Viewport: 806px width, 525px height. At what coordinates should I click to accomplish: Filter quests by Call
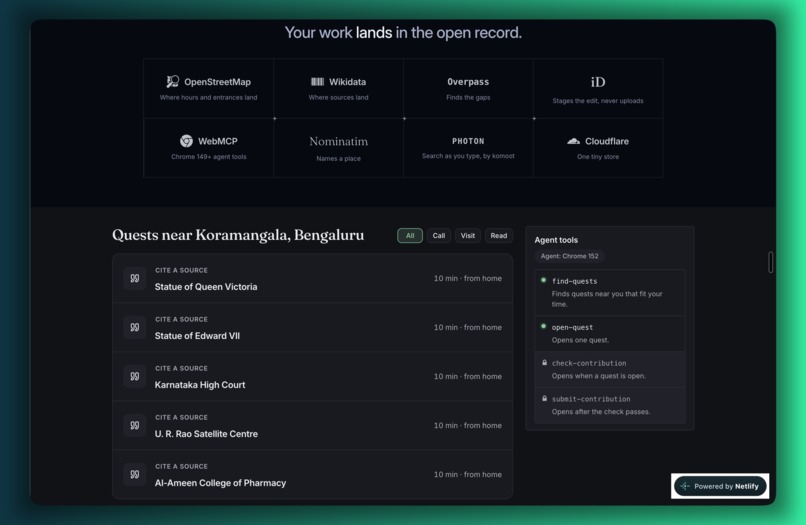(438, 236)
